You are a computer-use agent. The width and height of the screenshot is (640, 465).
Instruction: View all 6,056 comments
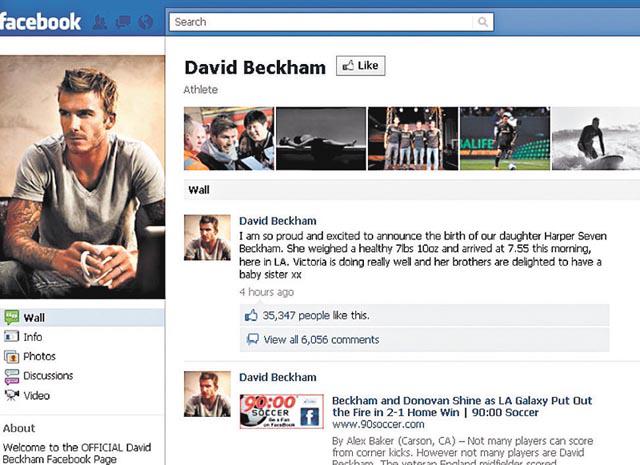click(321, 340)
